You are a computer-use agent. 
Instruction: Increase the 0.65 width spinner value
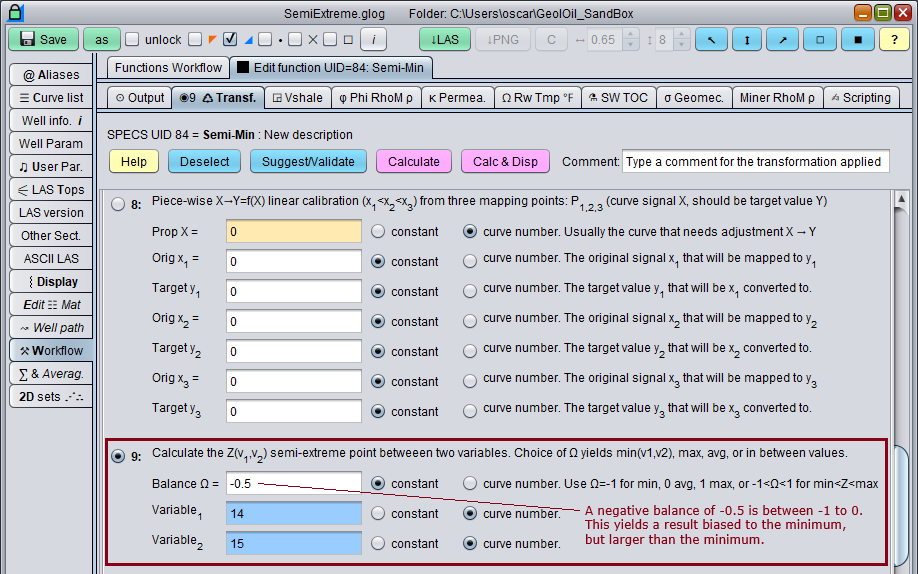631,35
